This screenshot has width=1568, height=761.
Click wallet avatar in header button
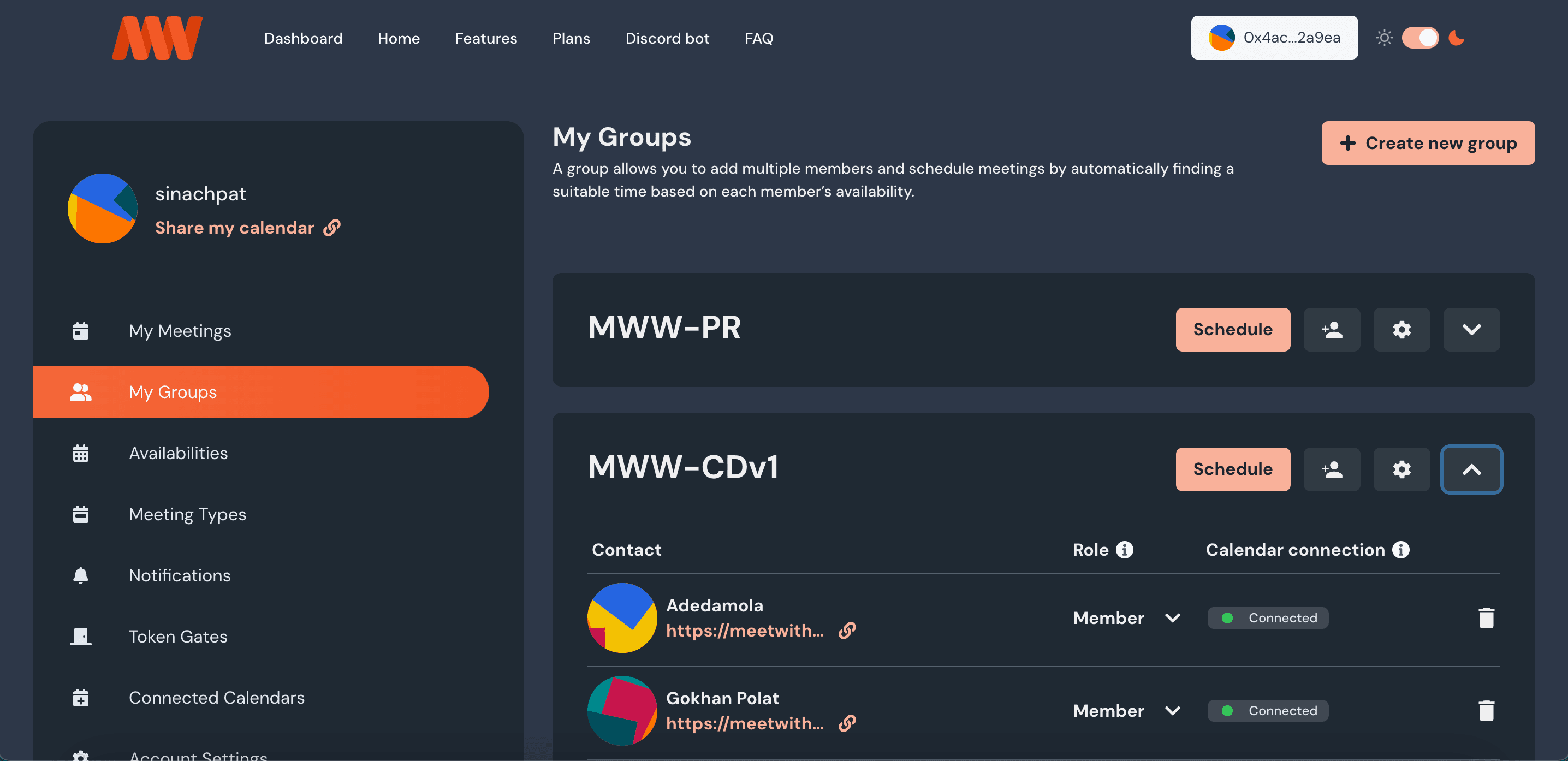pyautogui.click(x=1221, y=38)
